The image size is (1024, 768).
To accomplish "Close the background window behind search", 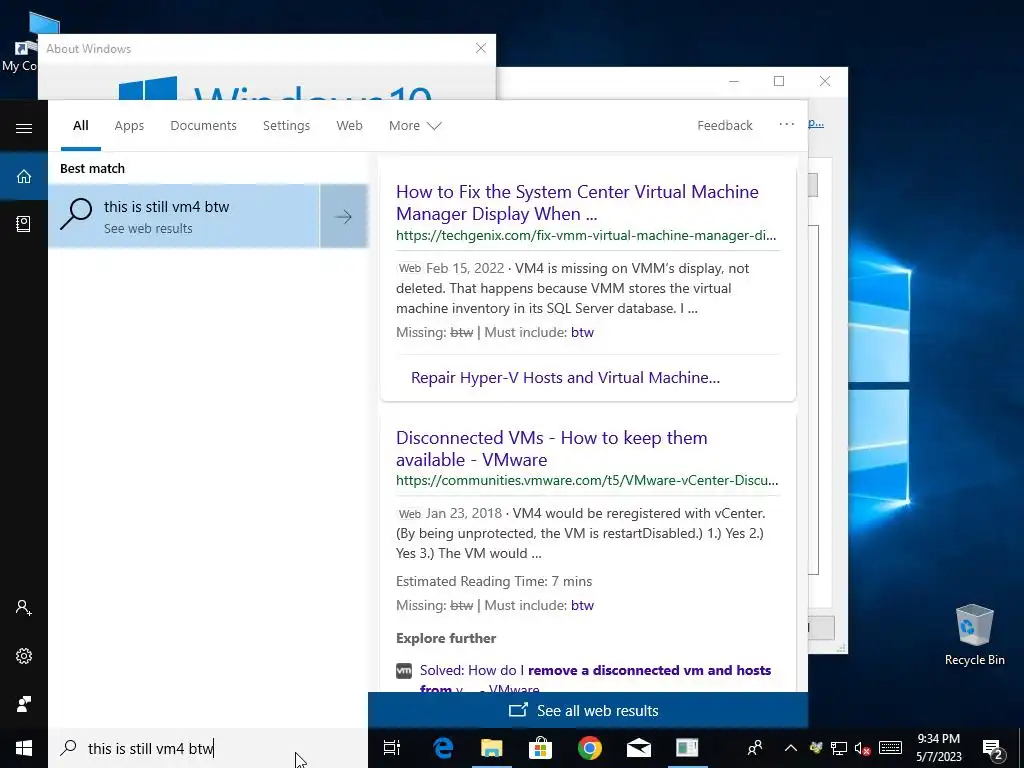I will [825, 81].
